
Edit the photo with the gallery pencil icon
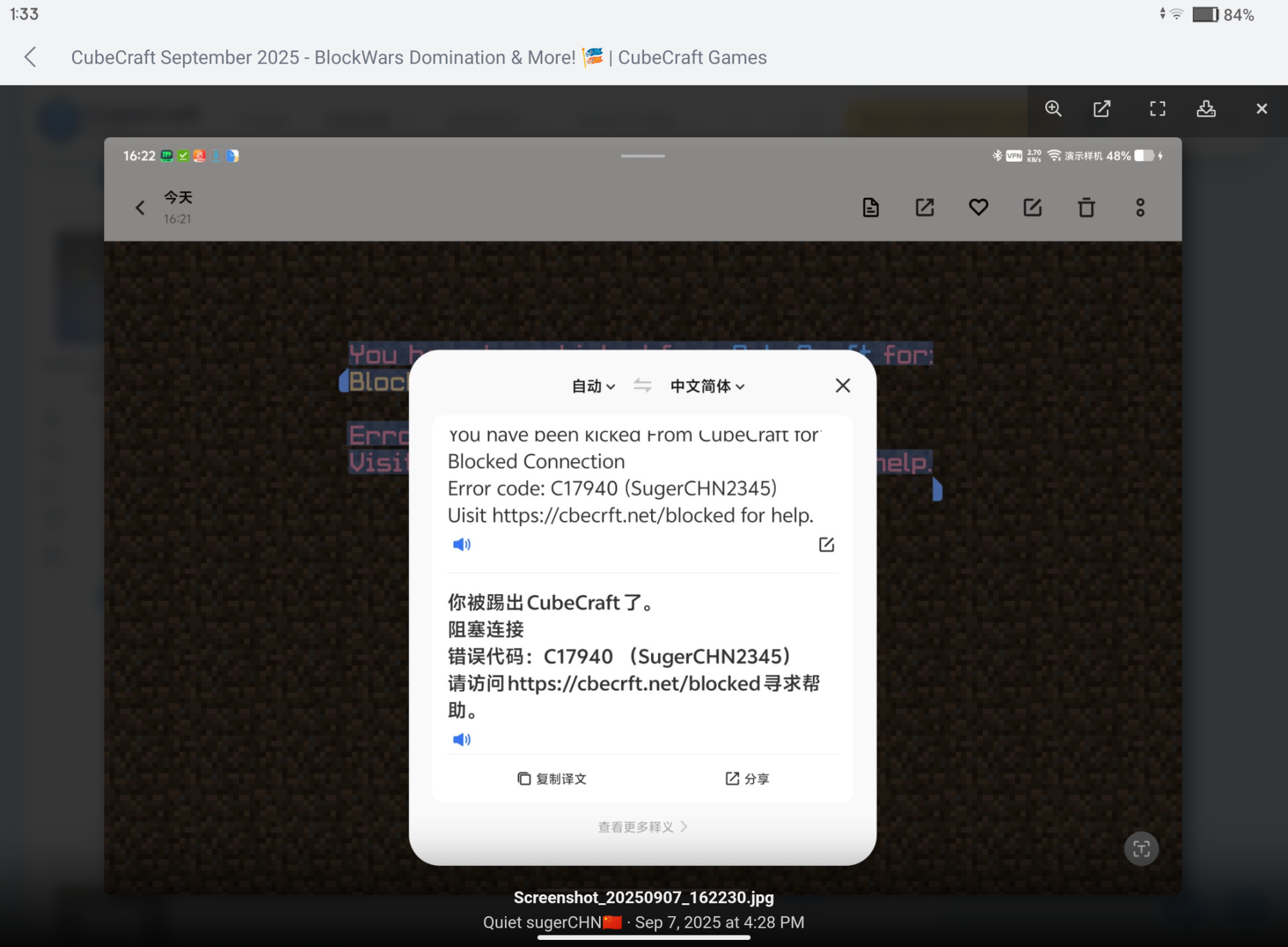[x=1032, y=207]
